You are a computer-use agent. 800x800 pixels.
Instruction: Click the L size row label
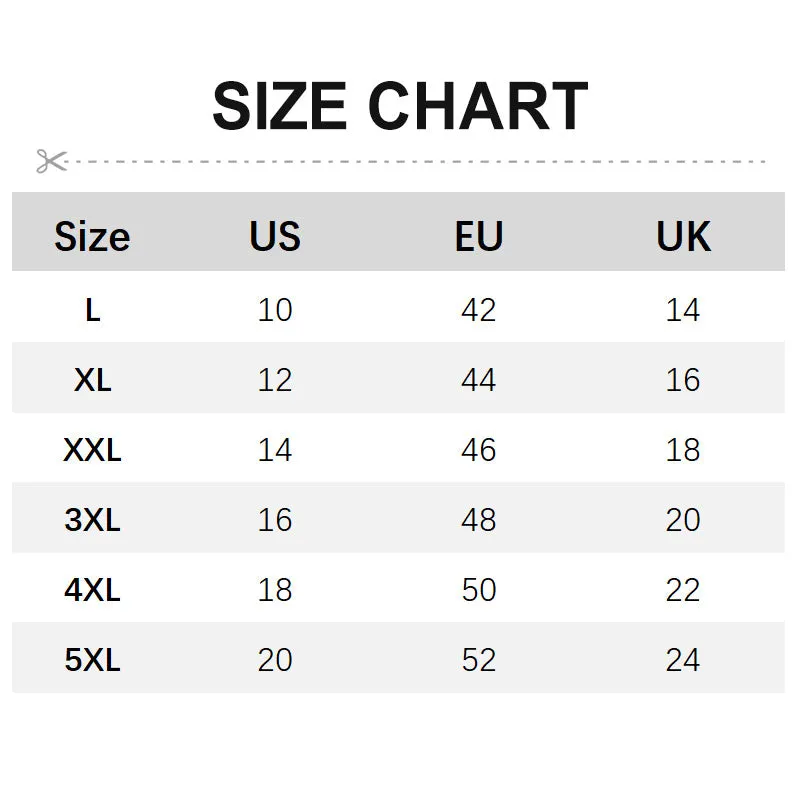[x=93, y=310]
